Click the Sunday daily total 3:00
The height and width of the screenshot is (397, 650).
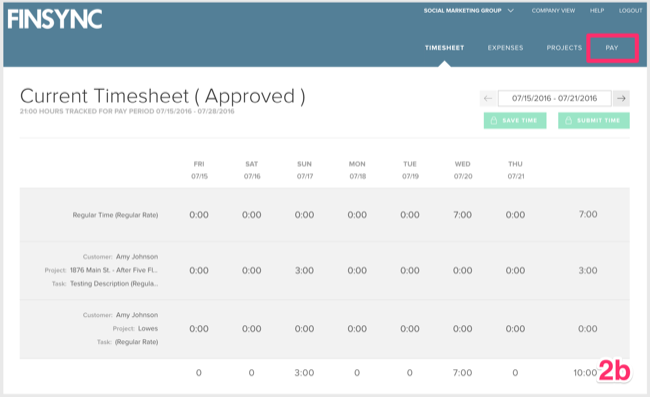click(304, 373)
